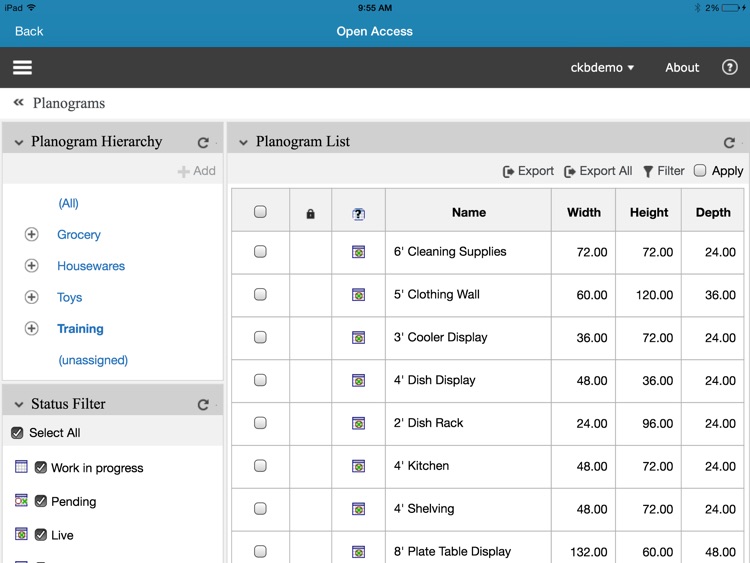Sort by the Name column header
The image size is (750, 563).
coord(469,212)
